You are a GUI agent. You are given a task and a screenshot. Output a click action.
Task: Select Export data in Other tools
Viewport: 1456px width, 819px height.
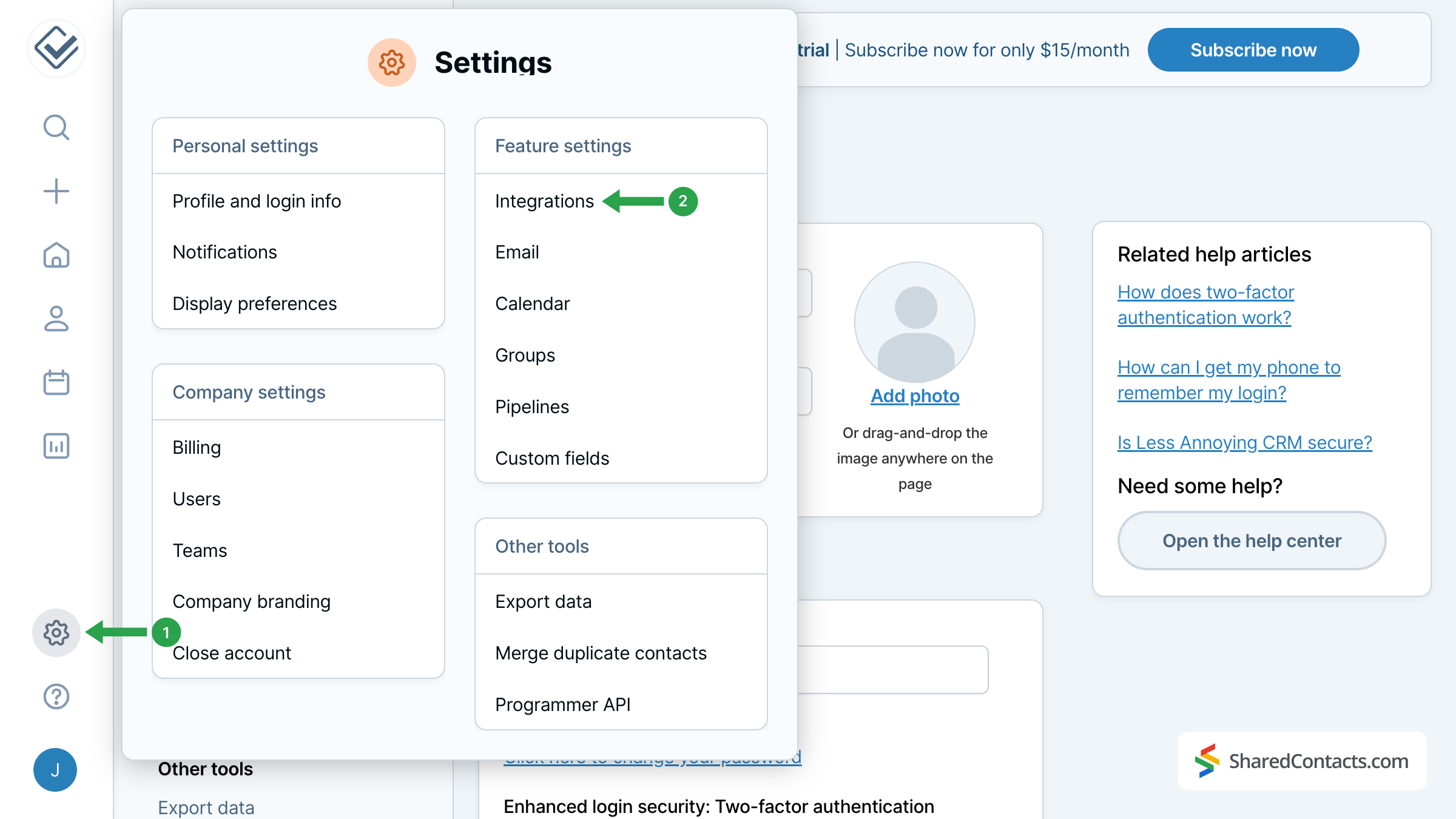click(x=543, y=601)
